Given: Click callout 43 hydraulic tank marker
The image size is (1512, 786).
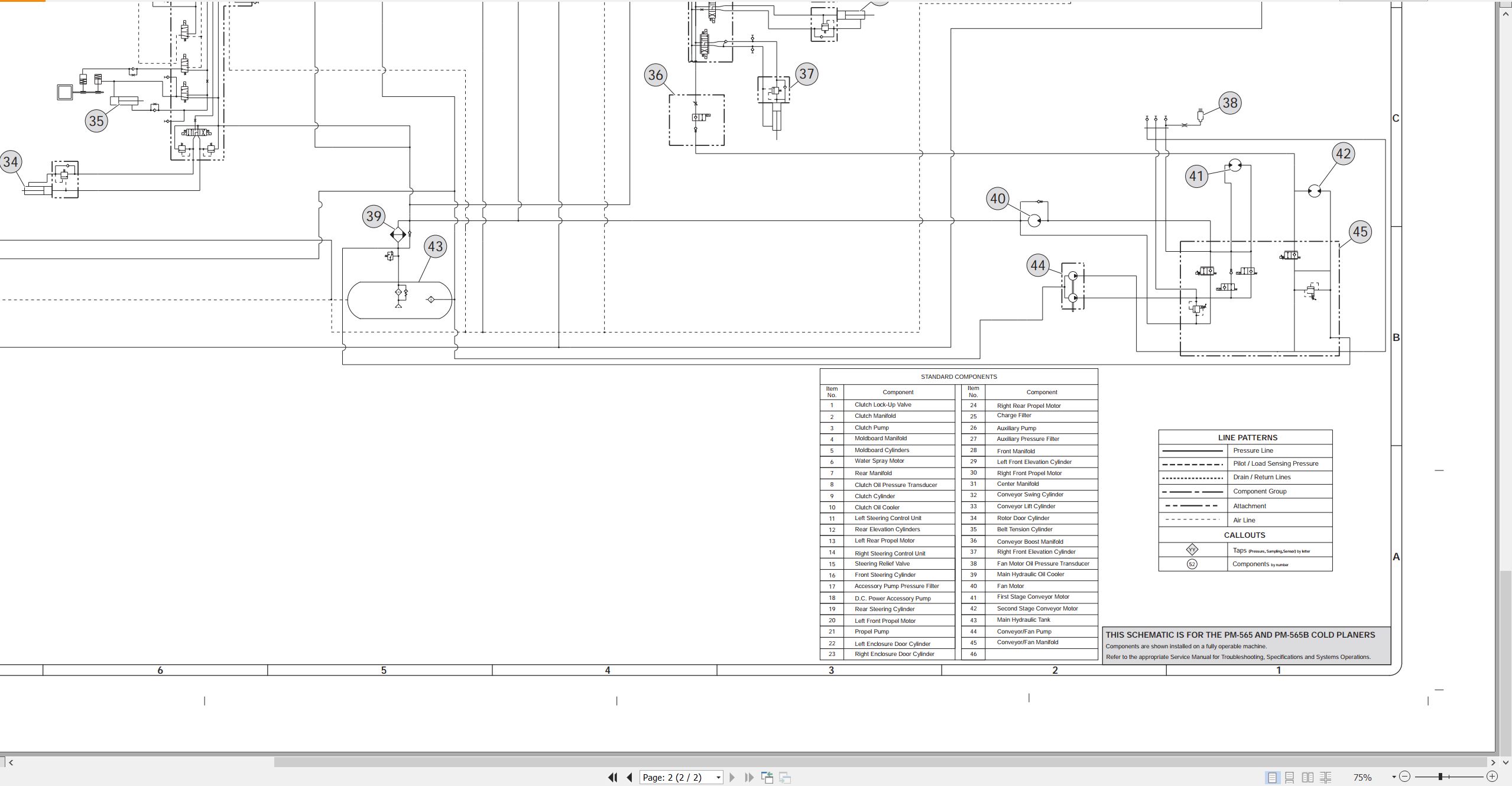Looking at the screenshot, I should point(436,246).
